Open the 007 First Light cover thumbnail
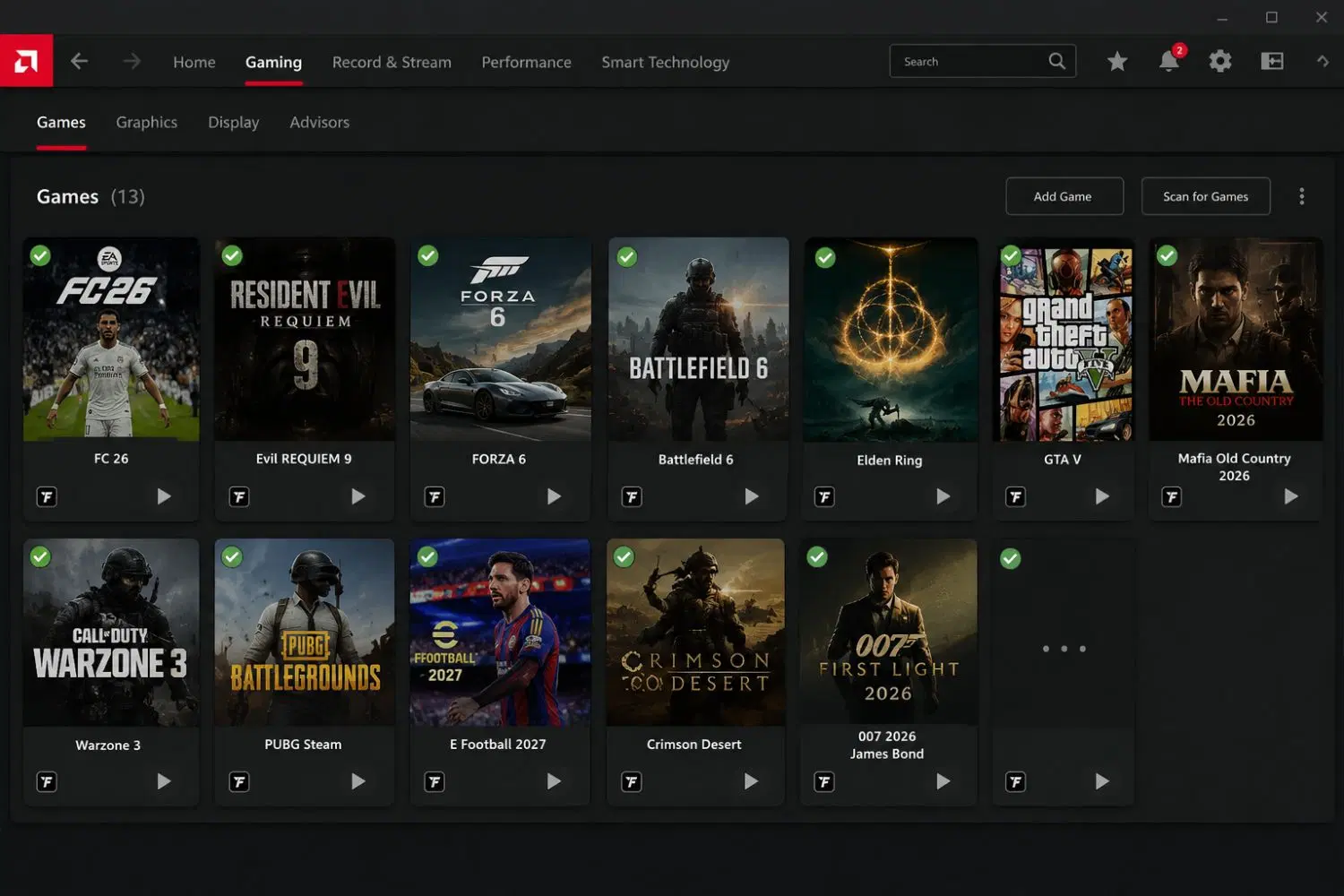This screenshot has height=896, width=1344. click(889, 632)
